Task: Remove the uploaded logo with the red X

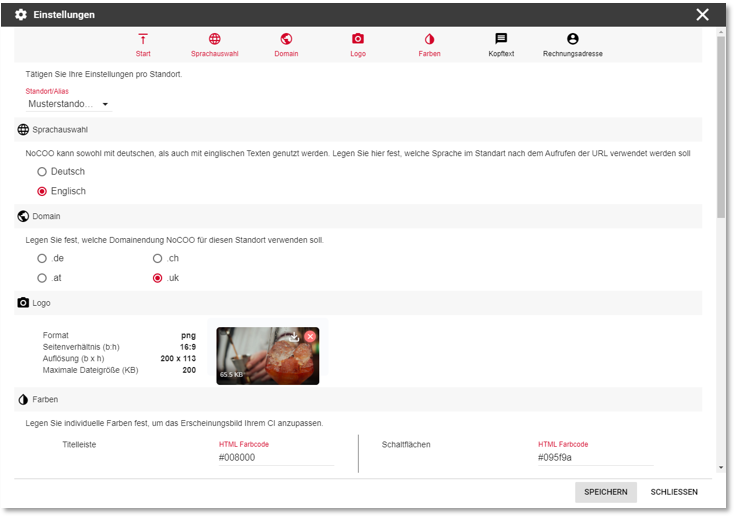Action: point(310,337)
